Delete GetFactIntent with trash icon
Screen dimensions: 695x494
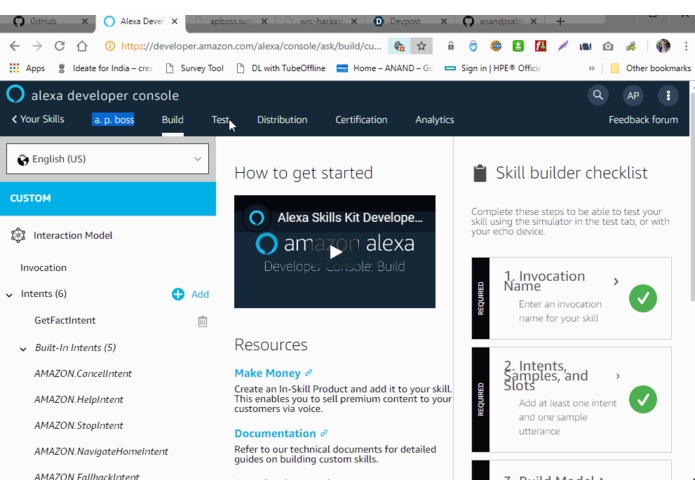(202, 321)
